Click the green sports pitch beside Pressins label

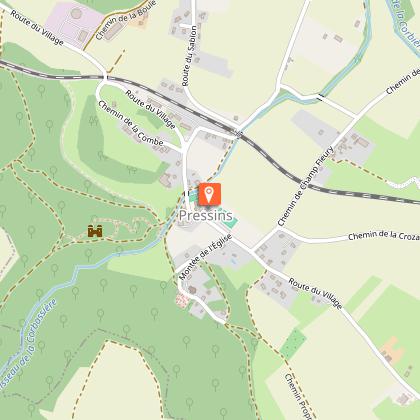click(x=230, y=222)
